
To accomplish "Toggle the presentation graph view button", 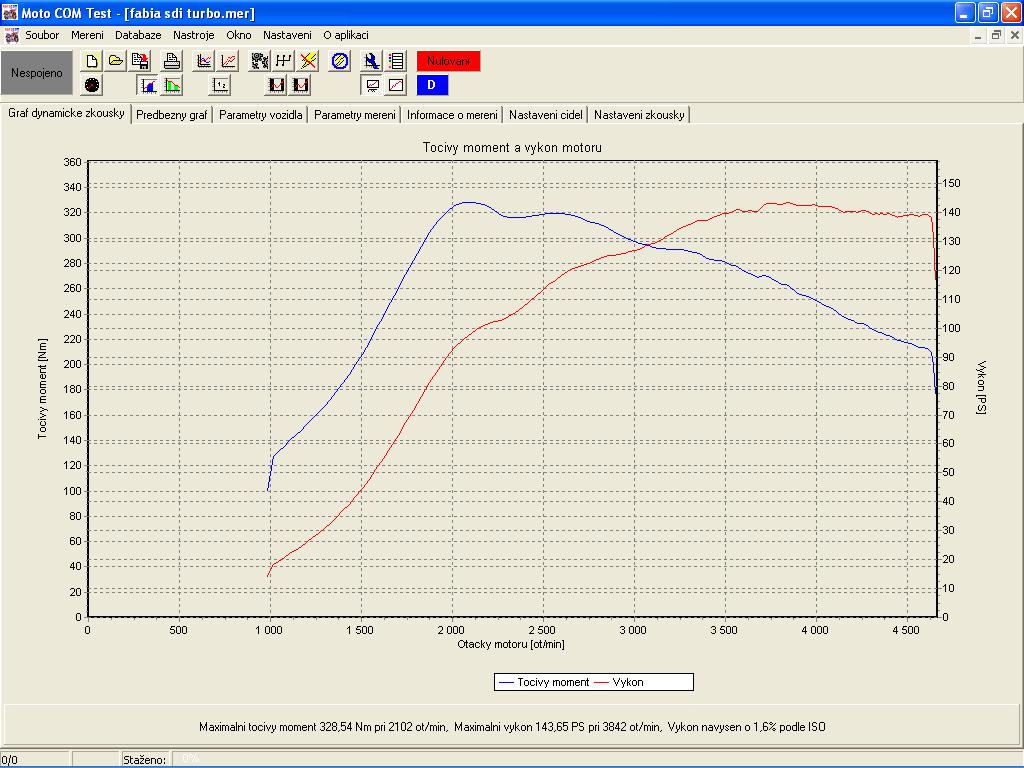I will tap(372, 85).
